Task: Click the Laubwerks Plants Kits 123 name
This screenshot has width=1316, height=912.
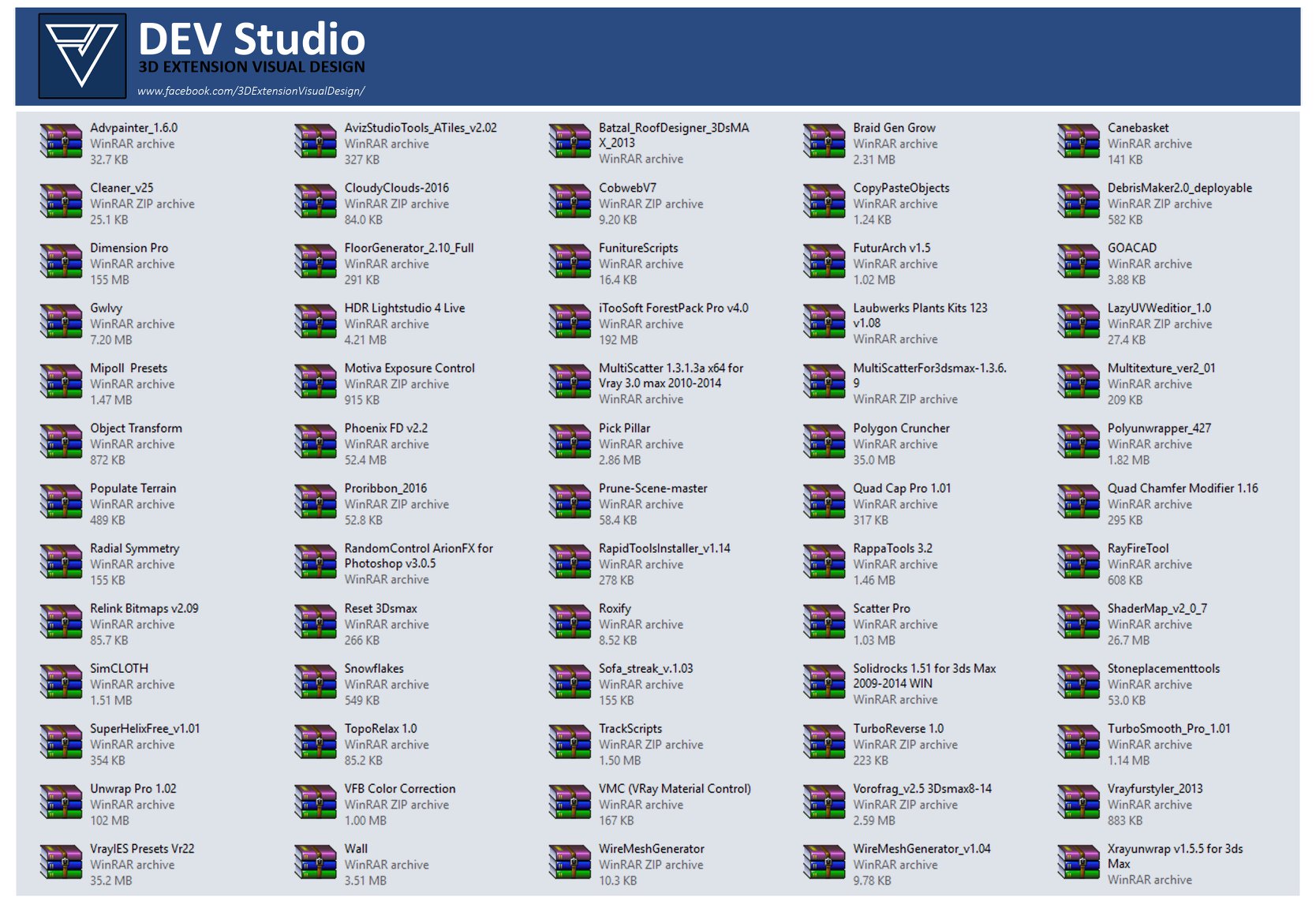Action: coord(920,316)
